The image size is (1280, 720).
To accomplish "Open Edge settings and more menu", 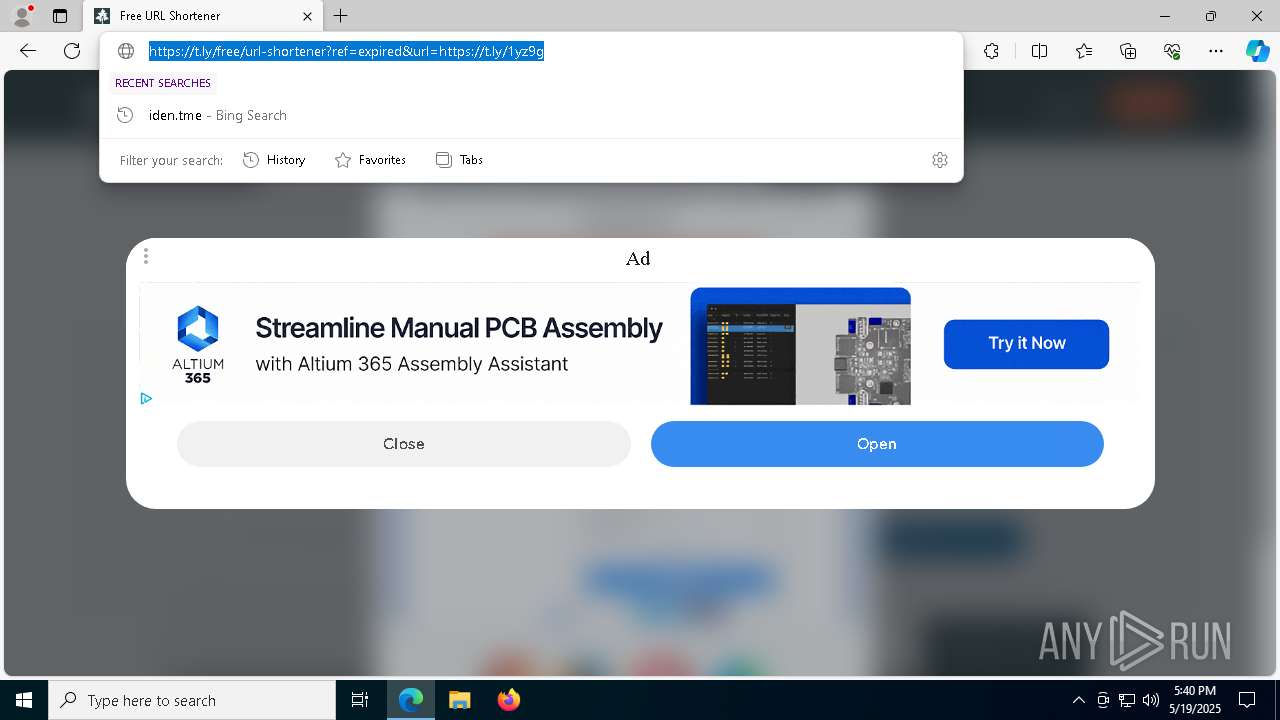I will 1216,51.
